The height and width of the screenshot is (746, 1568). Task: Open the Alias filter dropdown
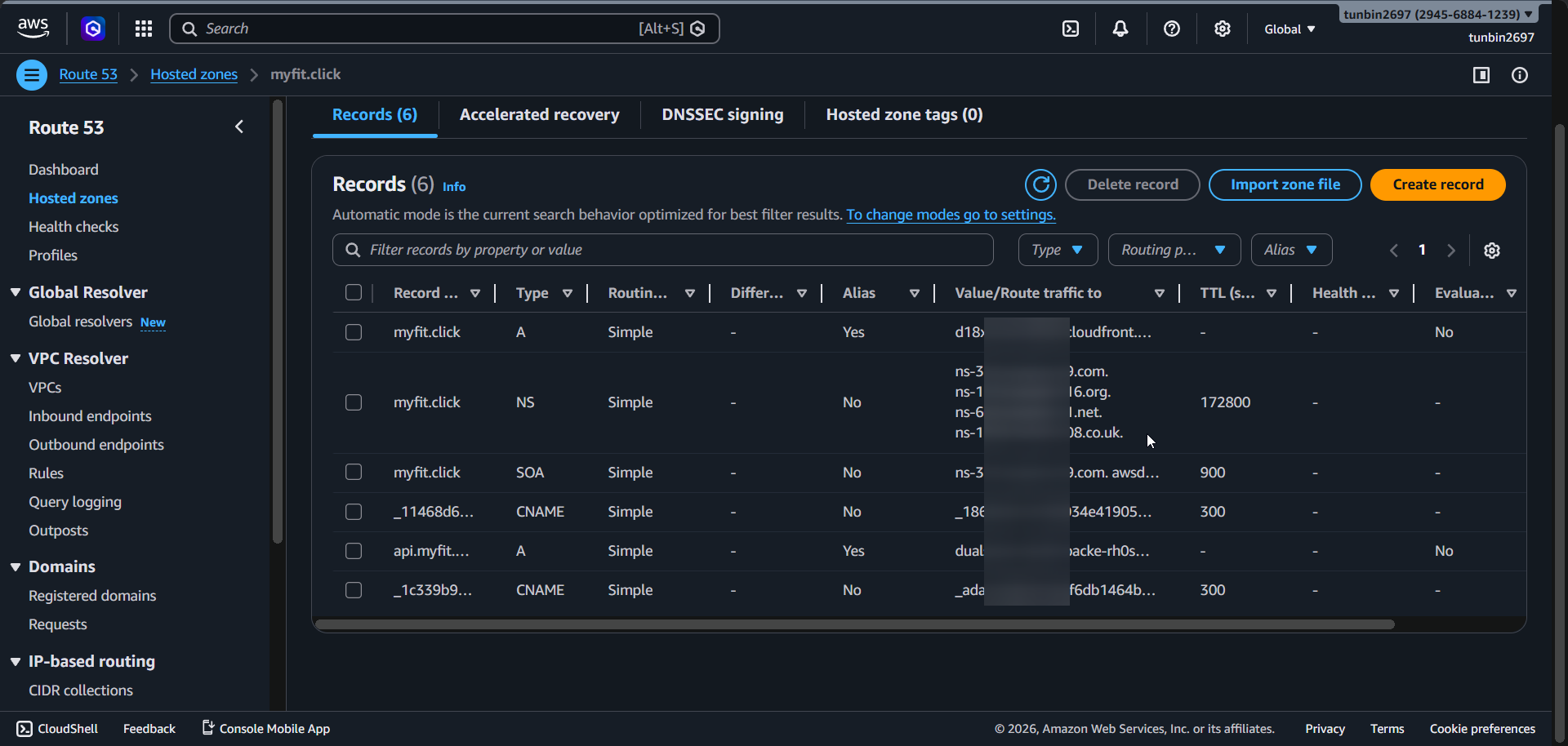1290,250
